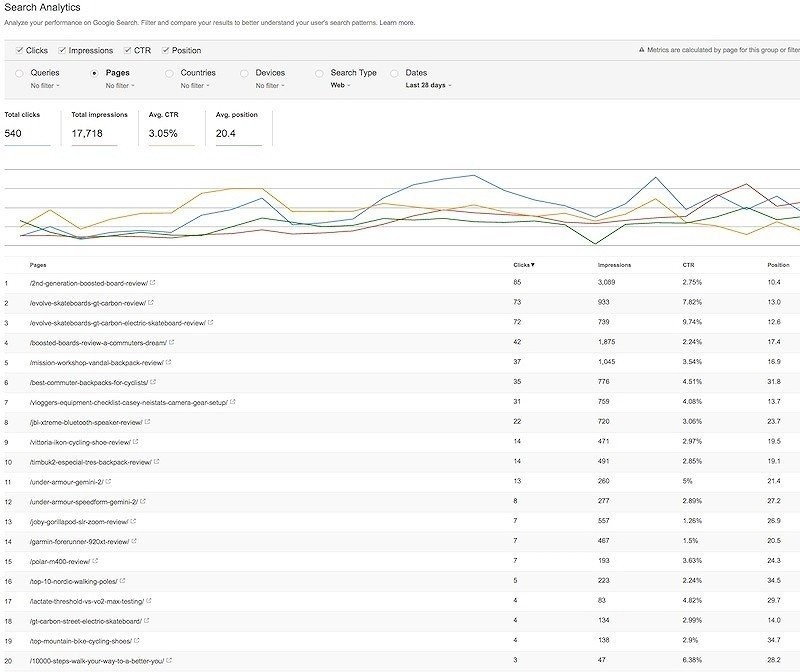Uncheck the Clicks metric checkbox
The image size is (800, 672).
(19, 50)
